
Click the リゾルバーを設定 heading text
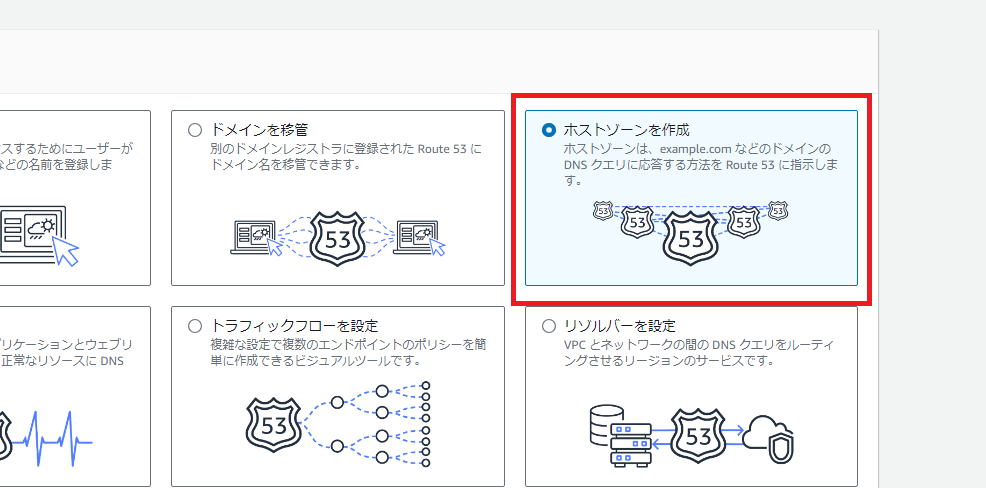pyautogui.click(x=619, y=326)
